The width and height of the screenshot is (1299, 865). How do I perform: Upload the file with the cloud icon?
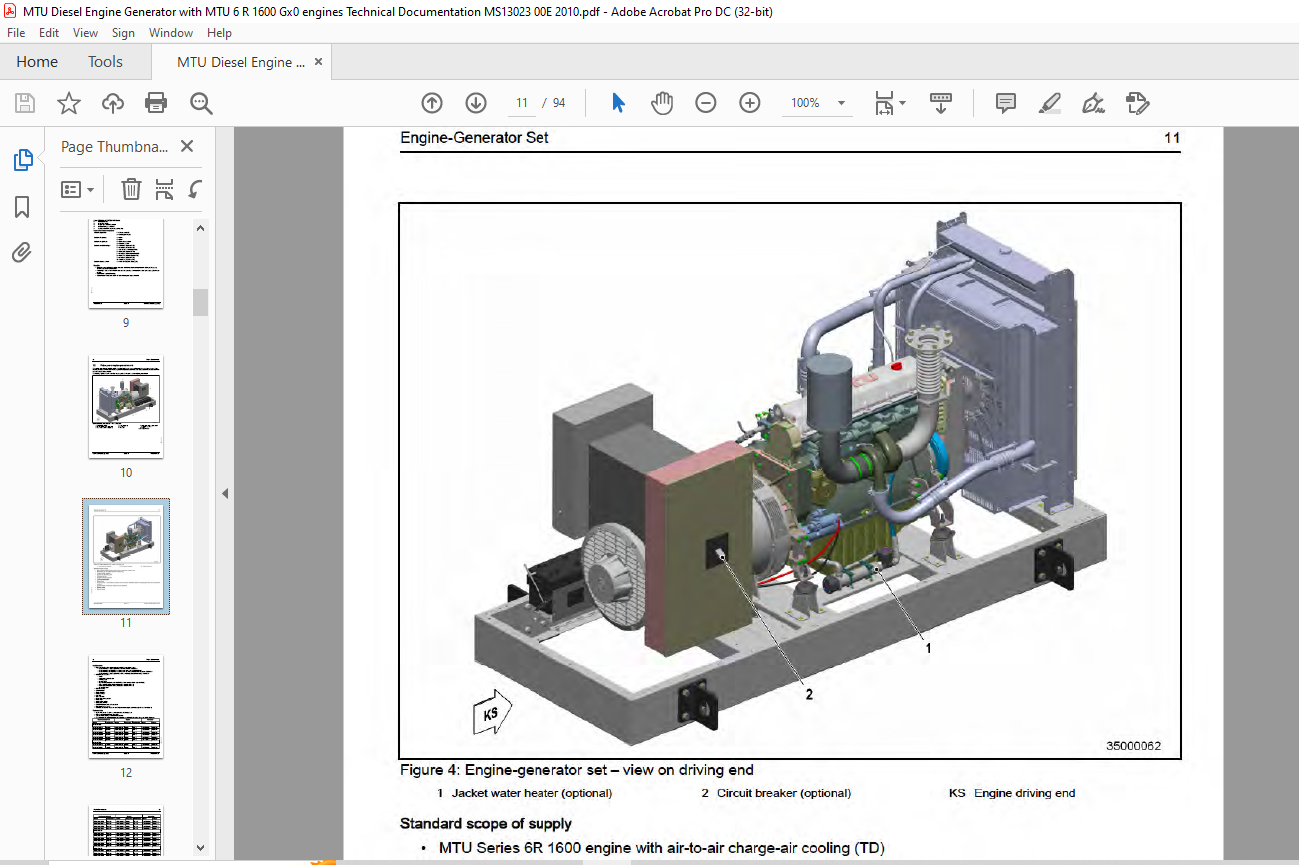[x=113, y=103]
